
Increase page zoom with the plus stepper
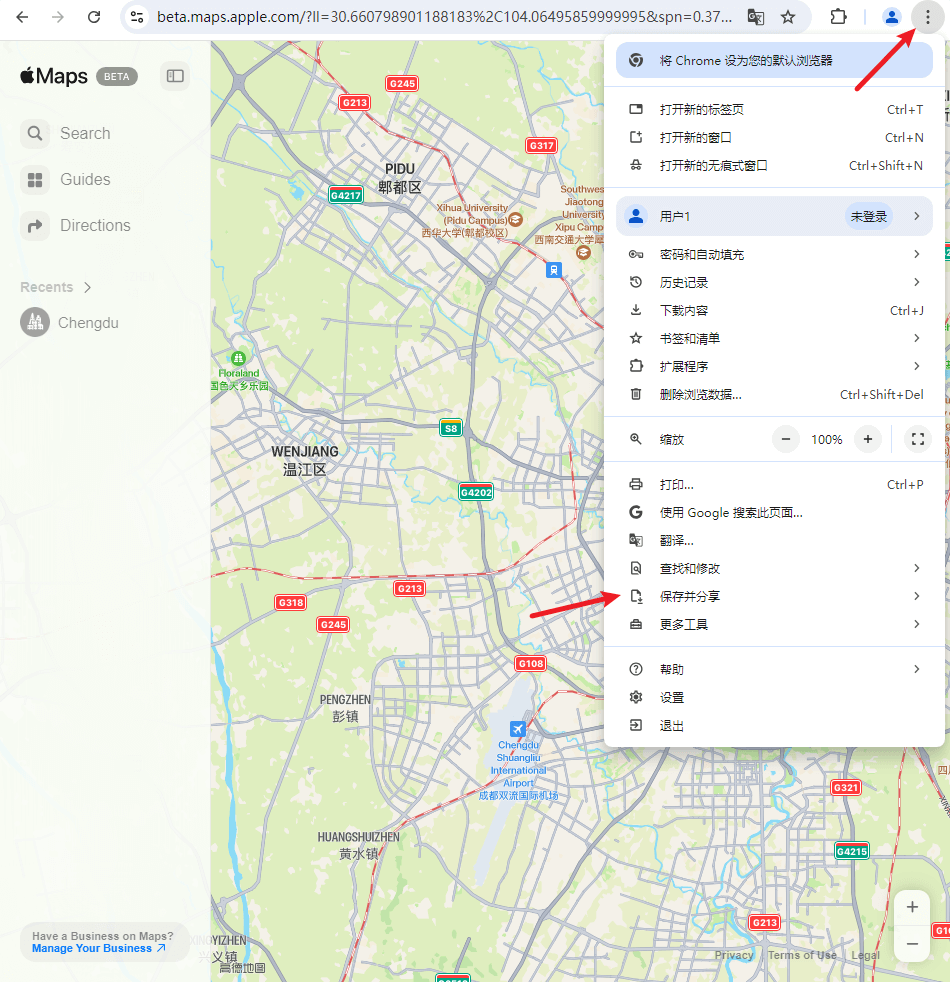click(867, 438)
